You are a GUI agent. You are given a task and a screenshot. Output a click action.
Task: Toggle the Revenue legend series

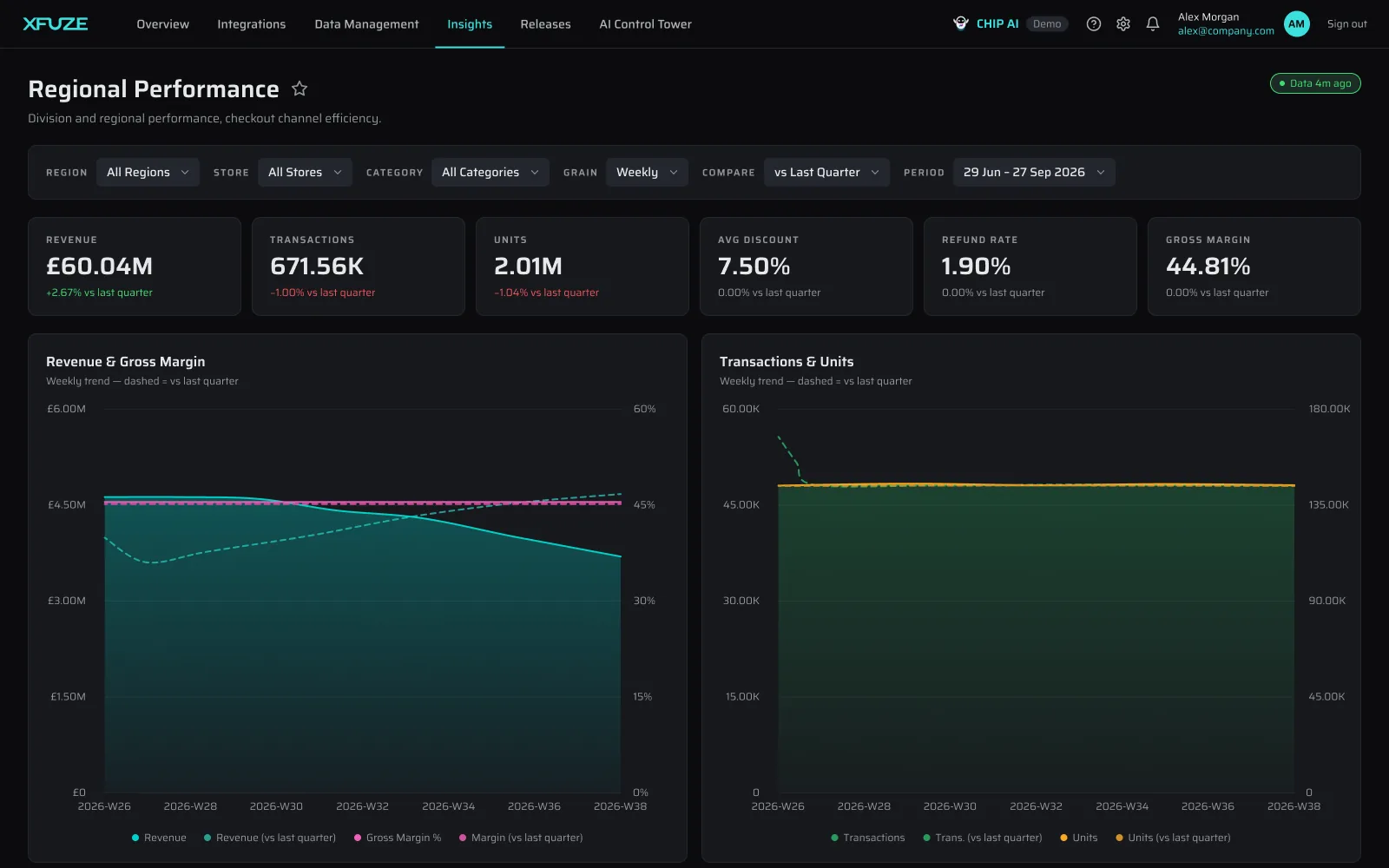point(159,838)
